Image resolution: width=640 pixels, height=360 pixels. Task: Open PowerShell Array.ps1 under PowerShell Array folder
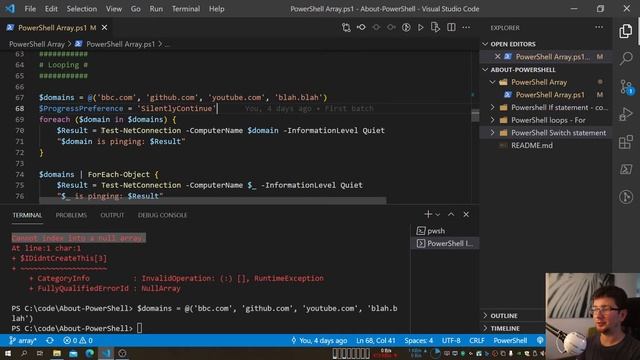(x=549, y=95)
